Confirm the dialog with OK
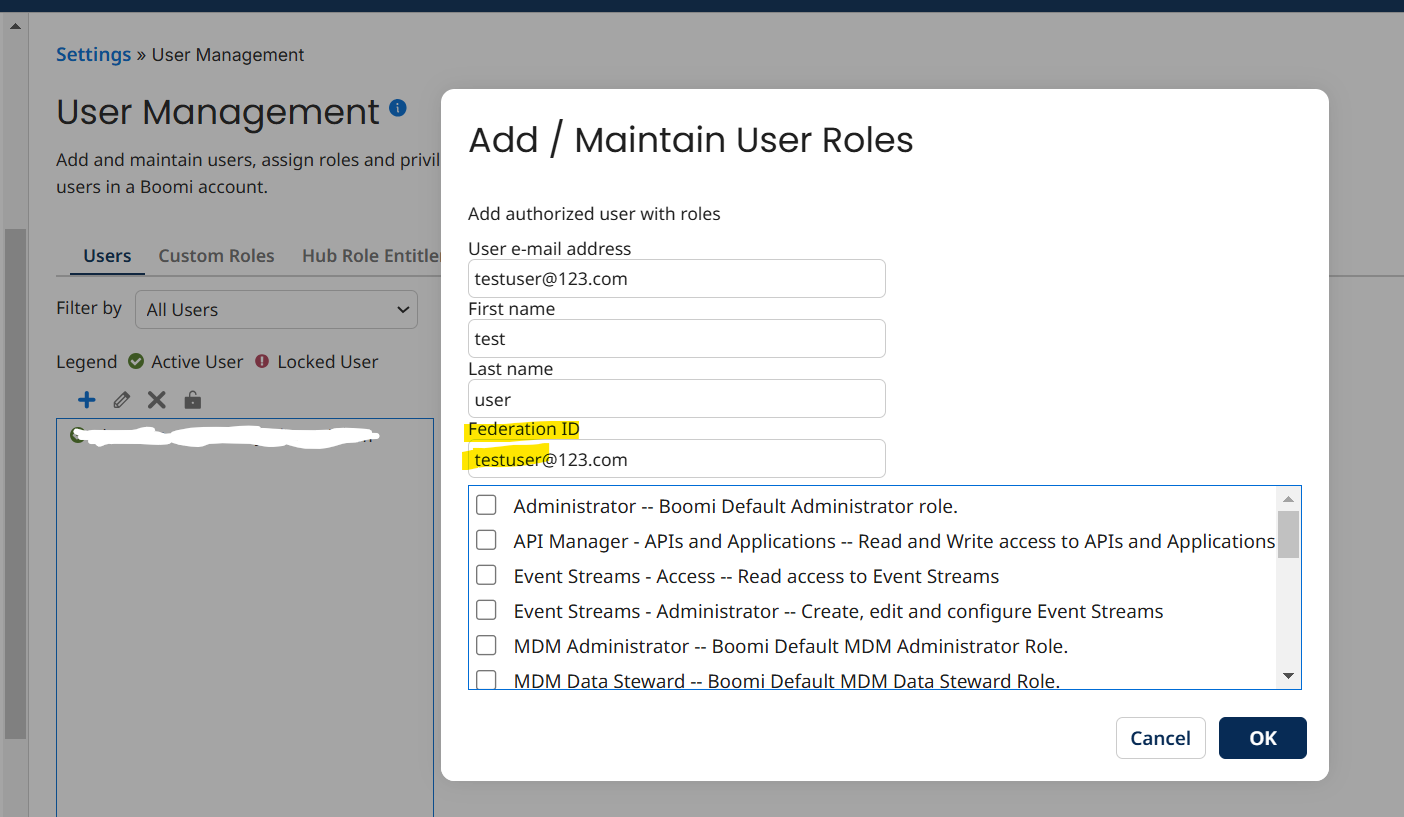The image size is (1404, 817). [1263, 738]
